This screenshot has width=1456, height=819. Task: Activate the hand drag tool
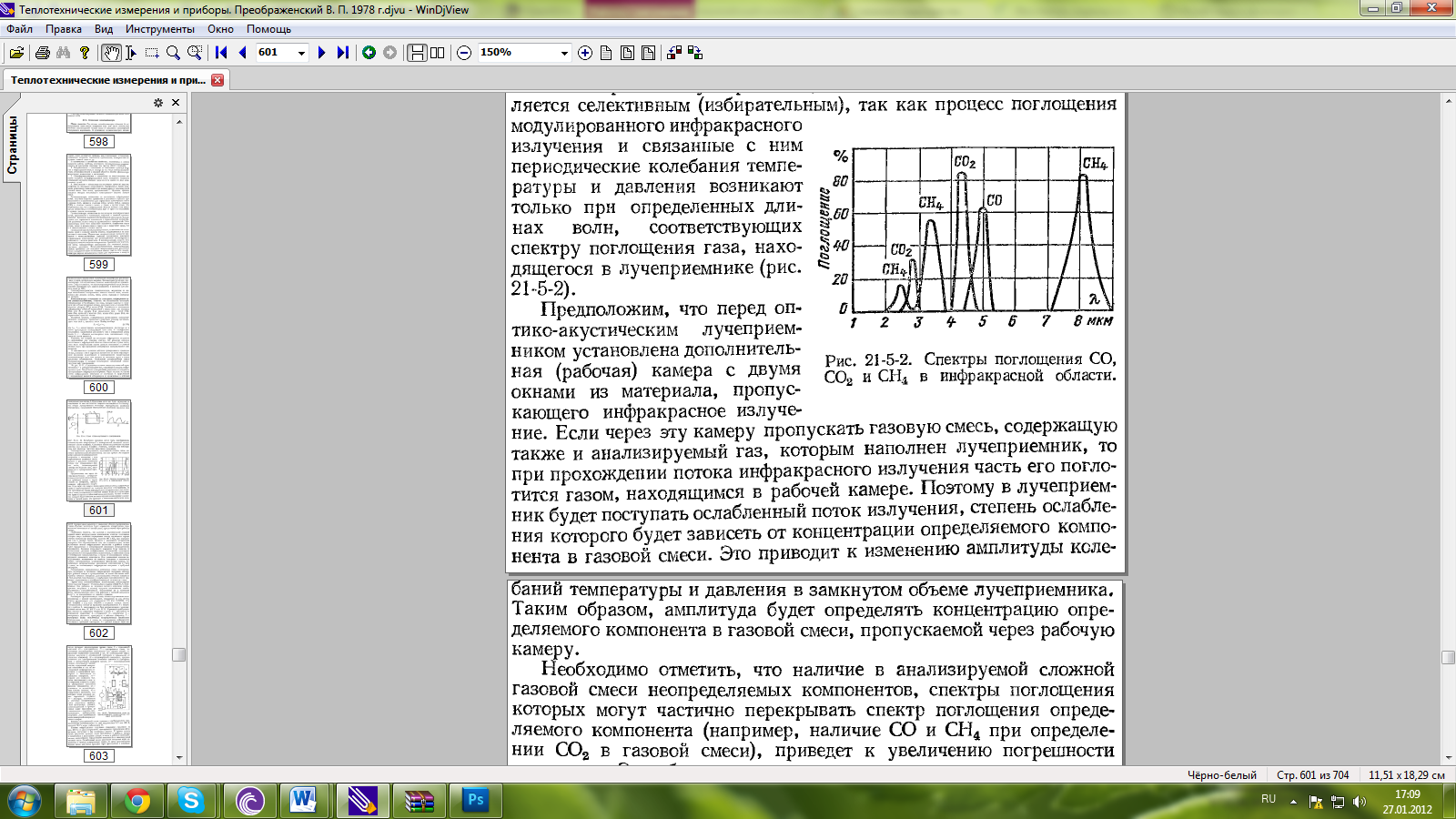[111, 53]
